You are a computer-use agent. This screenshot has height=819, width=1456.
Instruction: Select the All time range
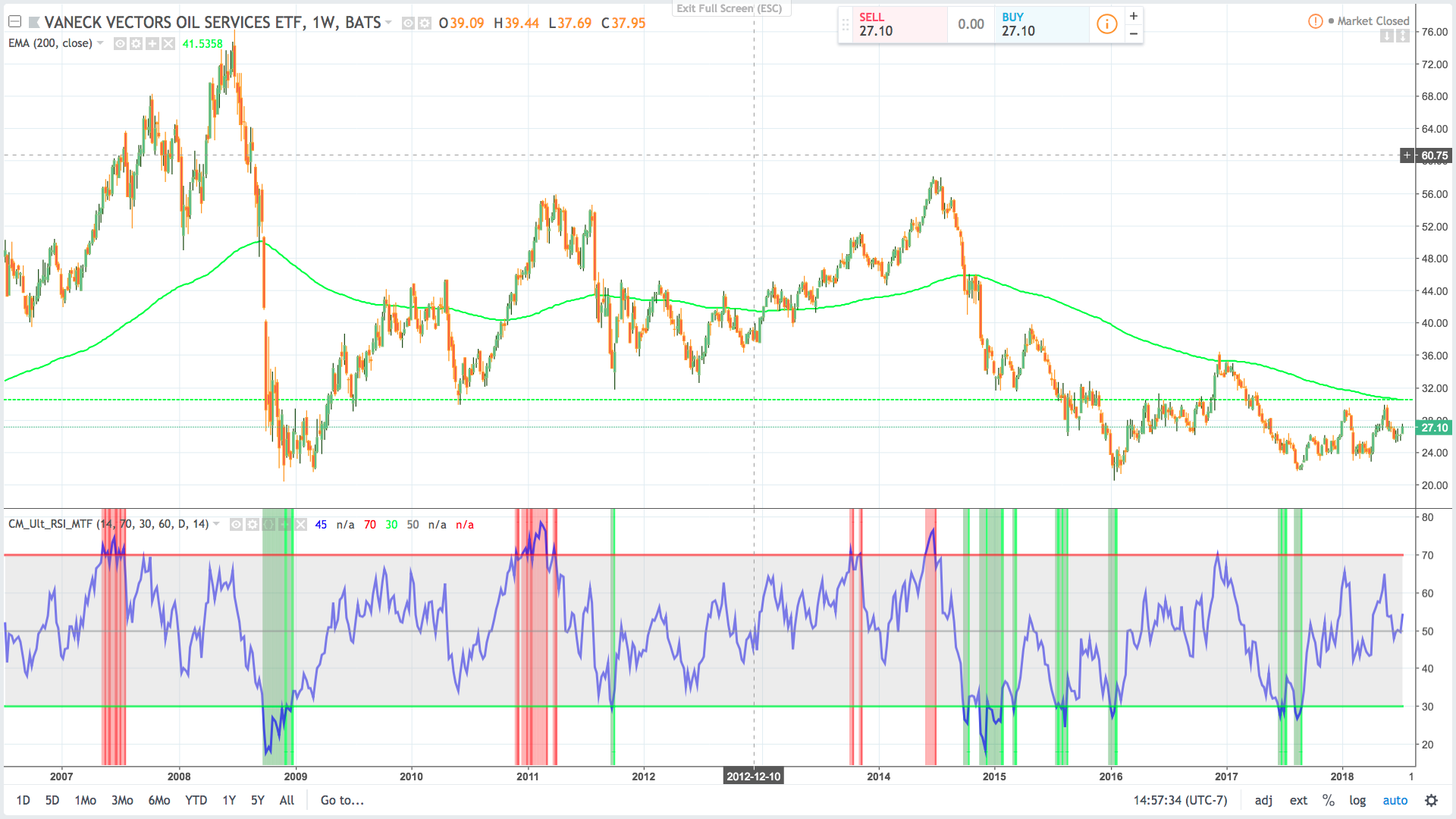(x=287, y=801)
